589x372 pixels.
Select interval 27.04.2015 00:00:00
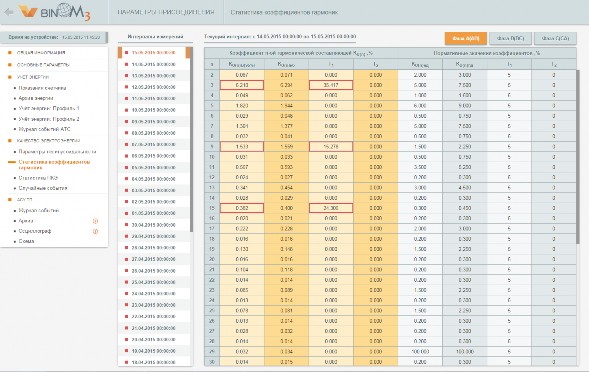153,259
